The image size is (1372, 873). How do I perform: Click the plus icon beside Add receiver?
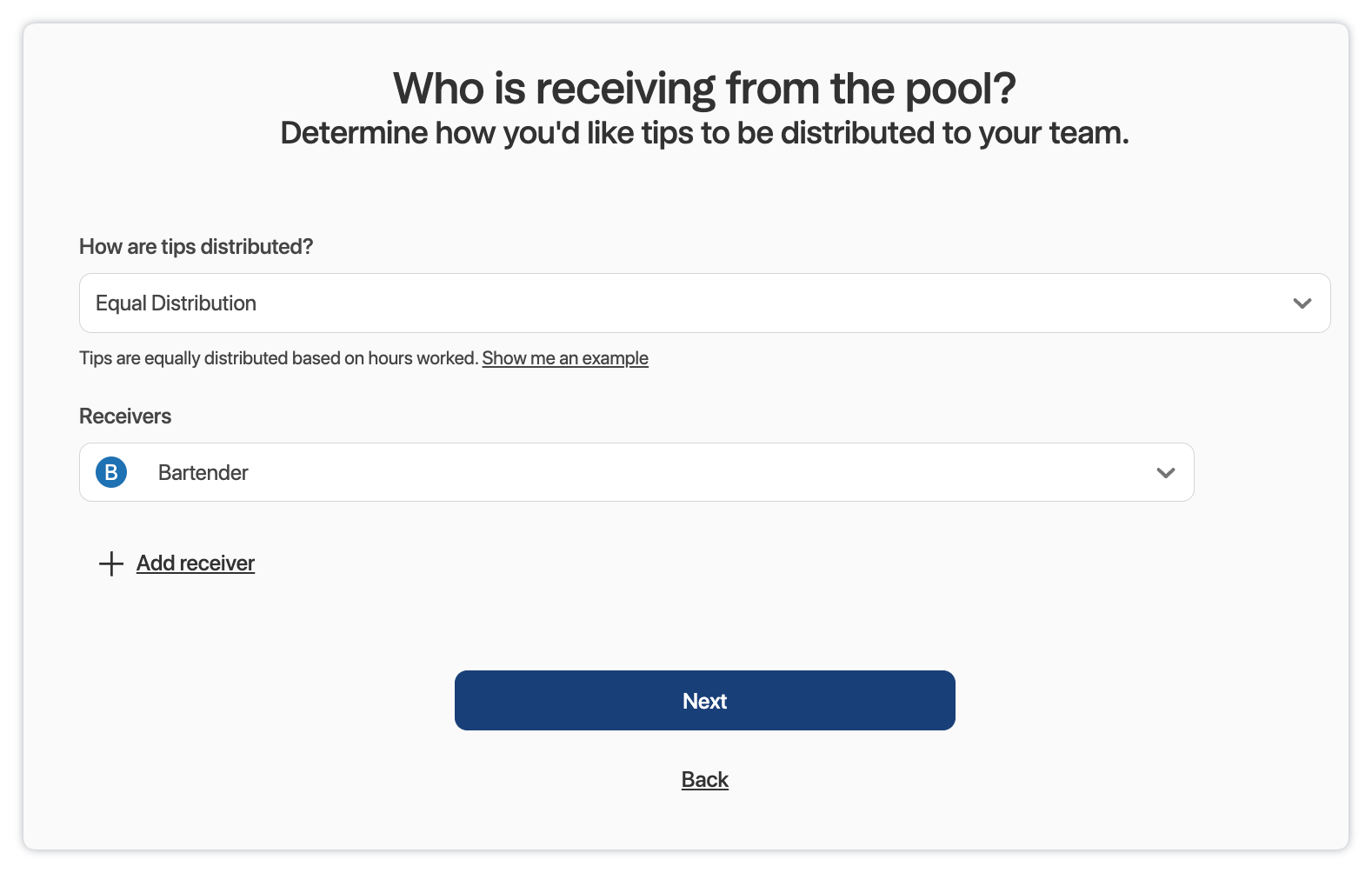(111, 563)
